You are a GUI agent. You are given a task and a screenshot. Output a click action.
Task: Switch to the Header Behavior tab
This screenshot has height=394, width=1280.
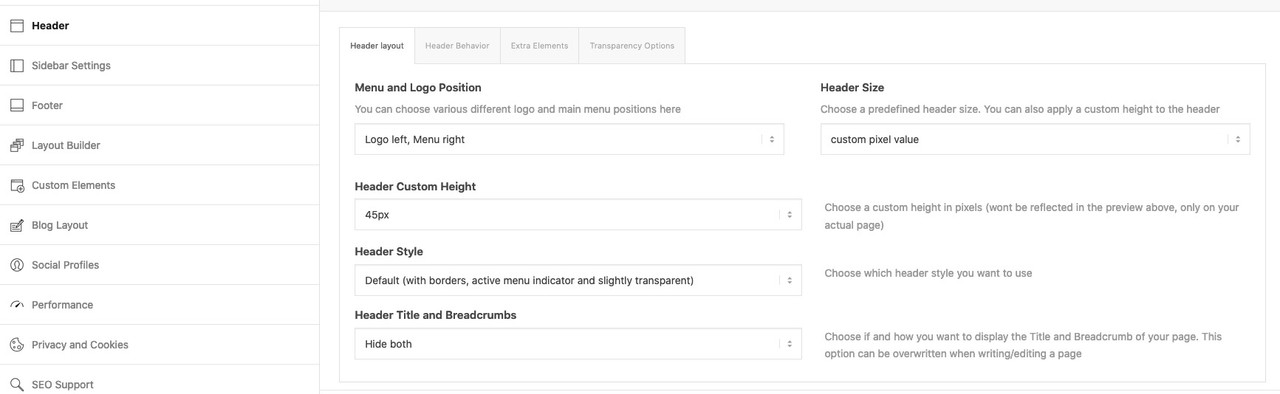click(457, 46)
